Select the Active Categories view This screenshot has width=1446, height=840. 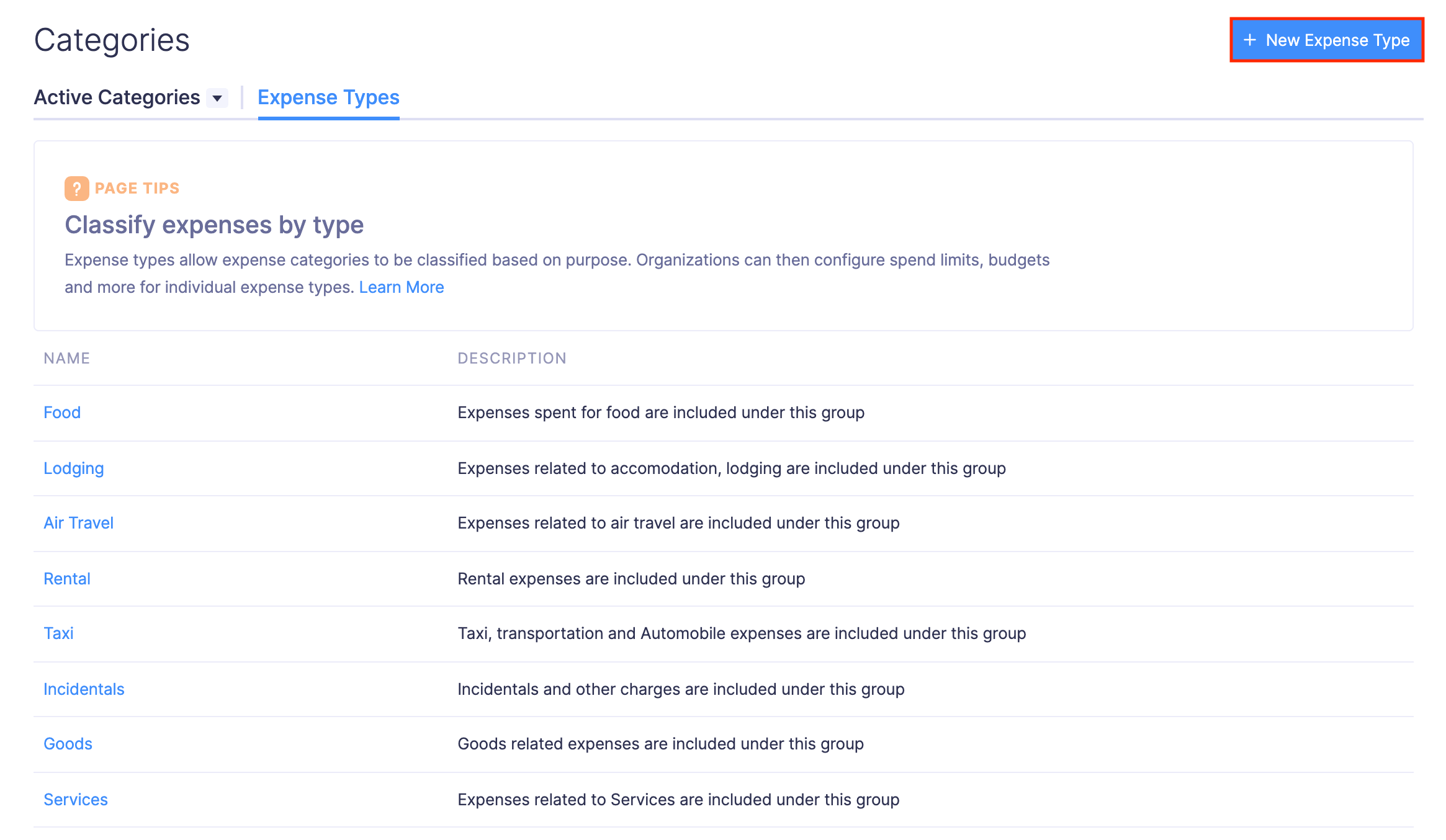click(x=118, y=97)
